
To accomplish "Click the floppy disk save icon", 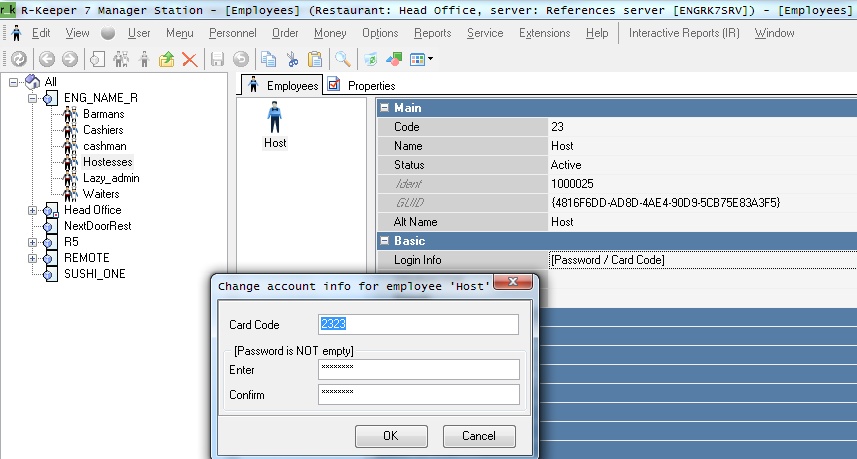I will (x=218, y=59).
